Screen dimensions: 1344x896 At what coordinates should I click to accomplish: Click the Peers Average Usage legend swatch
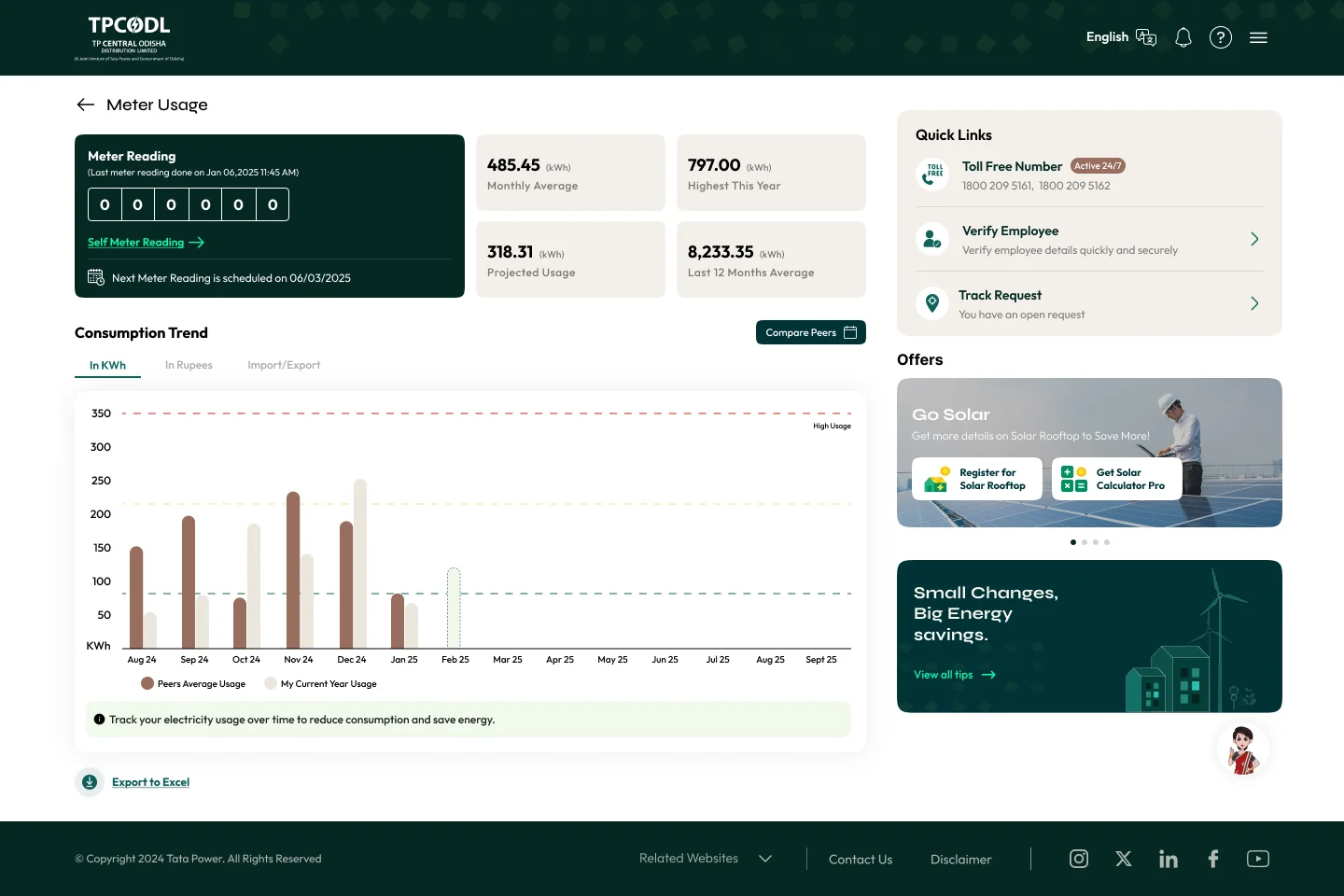pyautogui.click(x=147, y=683)
